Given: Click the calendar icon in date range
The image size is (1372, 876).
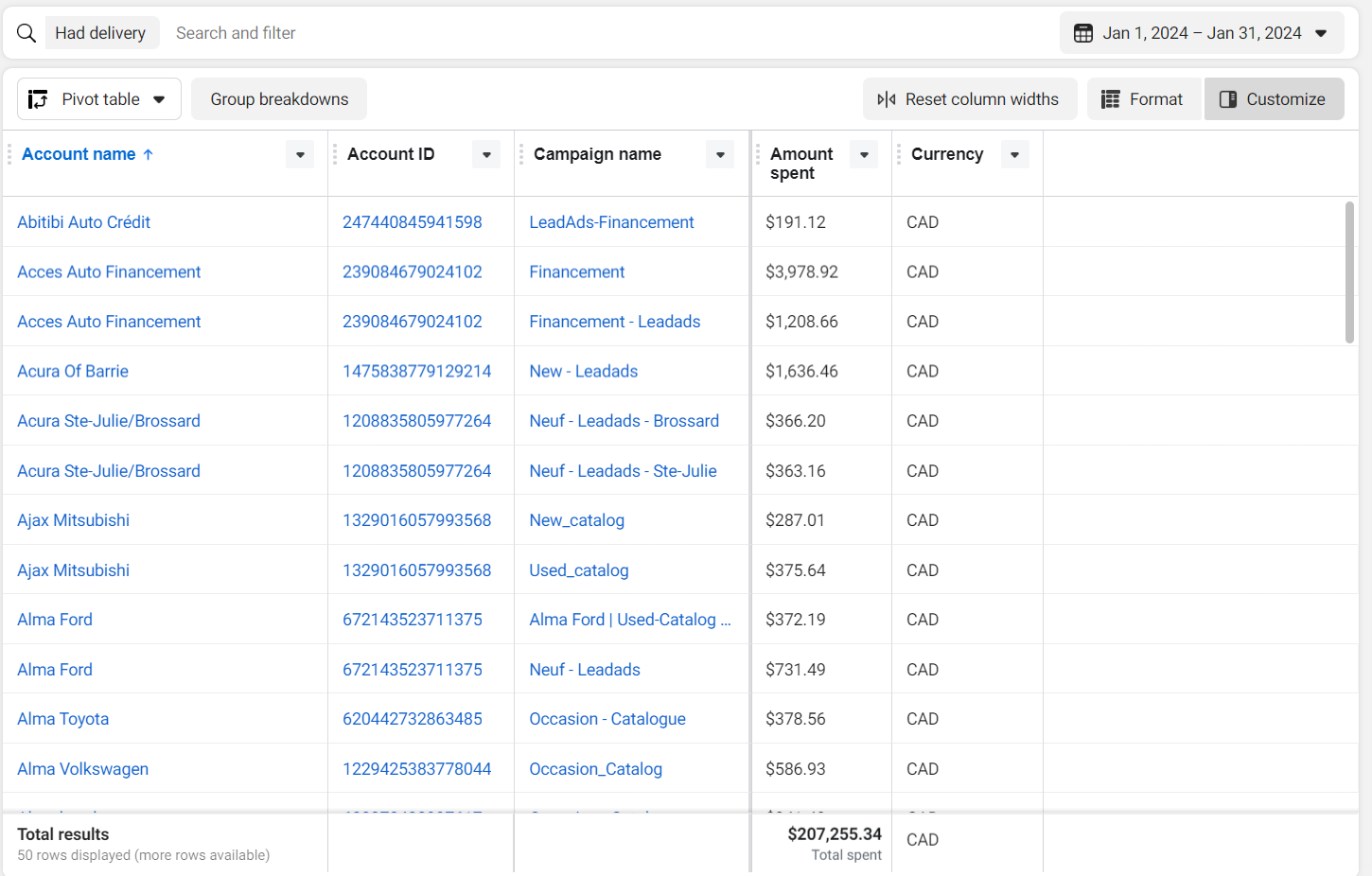Looking at the screenshot, I should pyautogui.click(x=1083, y=33).
